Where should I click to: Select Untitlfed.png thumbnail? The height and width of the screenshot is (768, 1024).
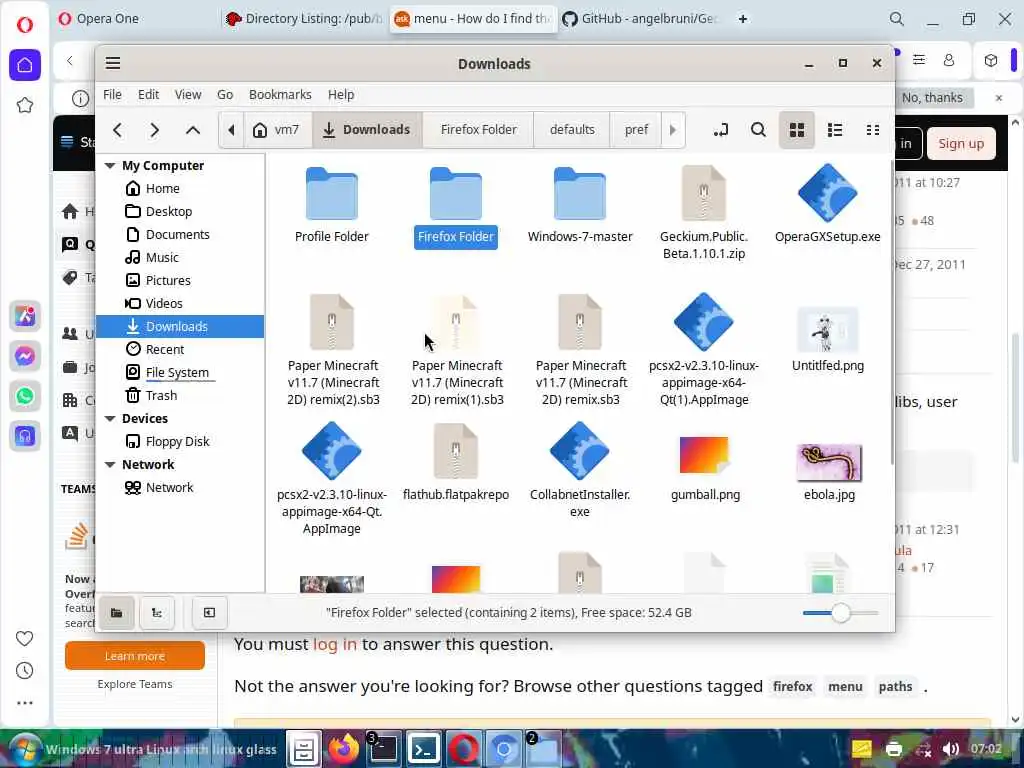[828, 330]
